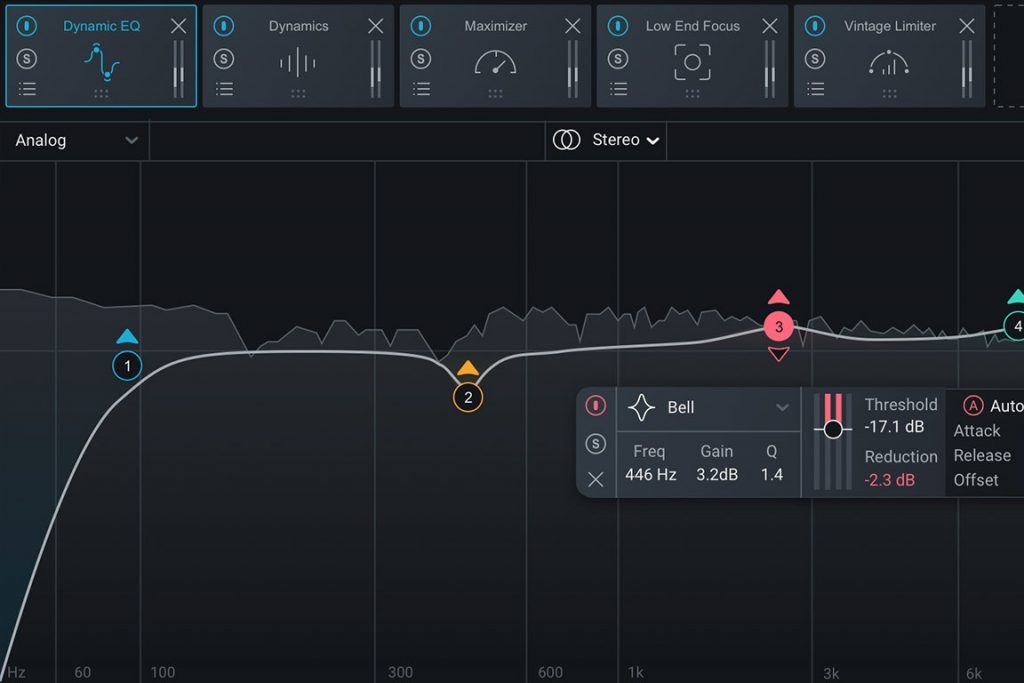This screenshot has height=683, width=1024.
Task: Disable the band 3 power button
Action: (596, 405)
